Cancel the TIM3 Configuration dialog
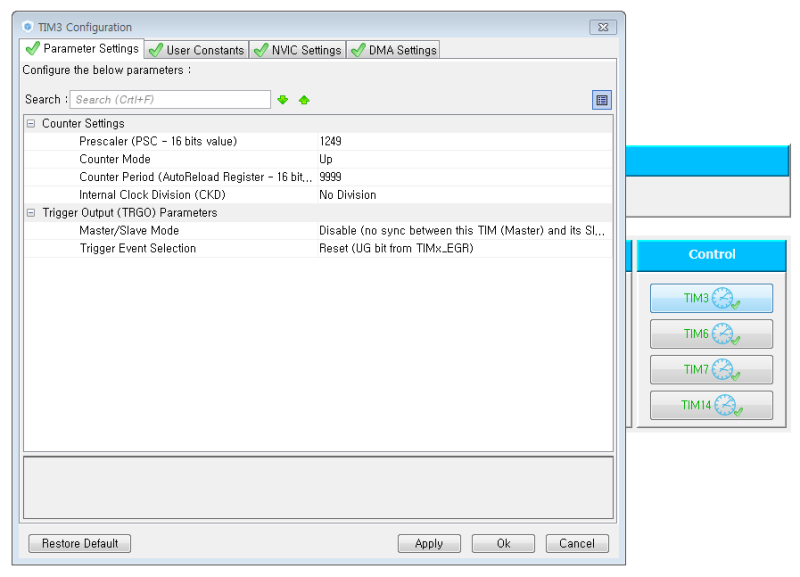800x577 pixels. coord(577,543)
